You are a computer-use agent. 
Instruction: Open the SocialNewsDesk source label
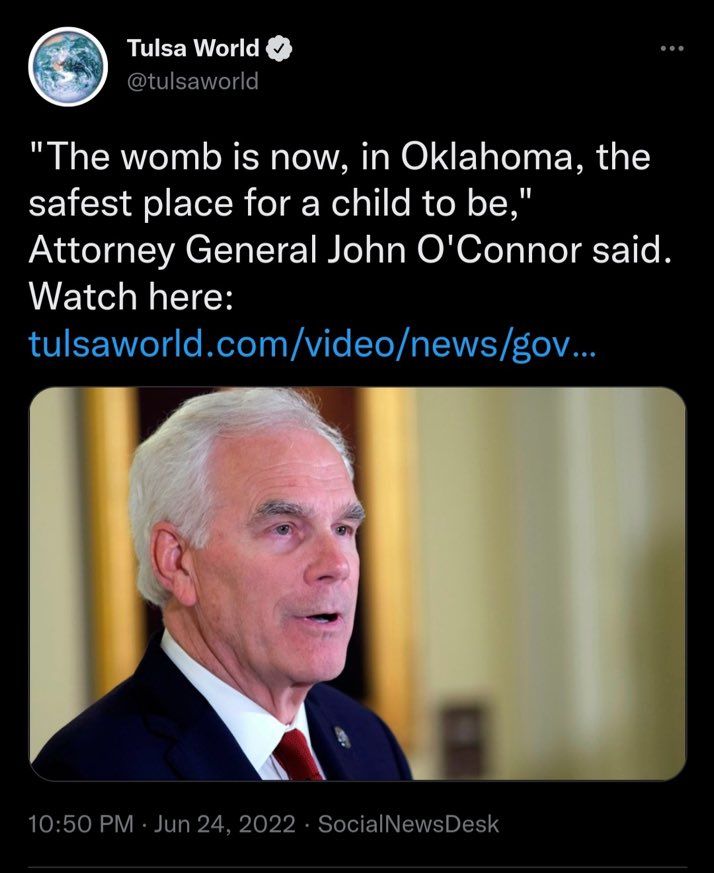click(408, 824)
